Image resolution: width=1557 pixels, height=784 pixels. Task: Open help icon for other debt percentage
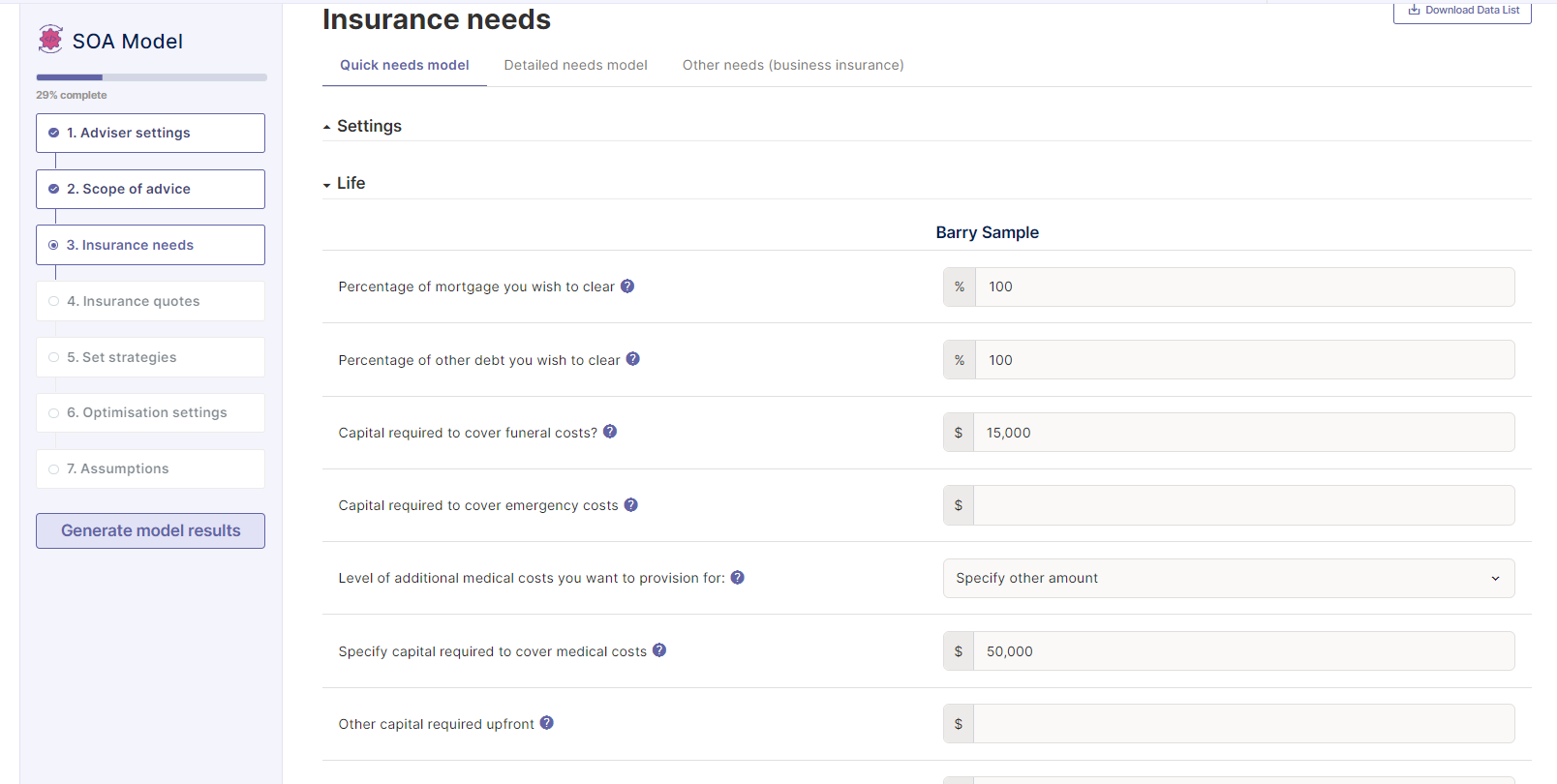click(633, 358)
